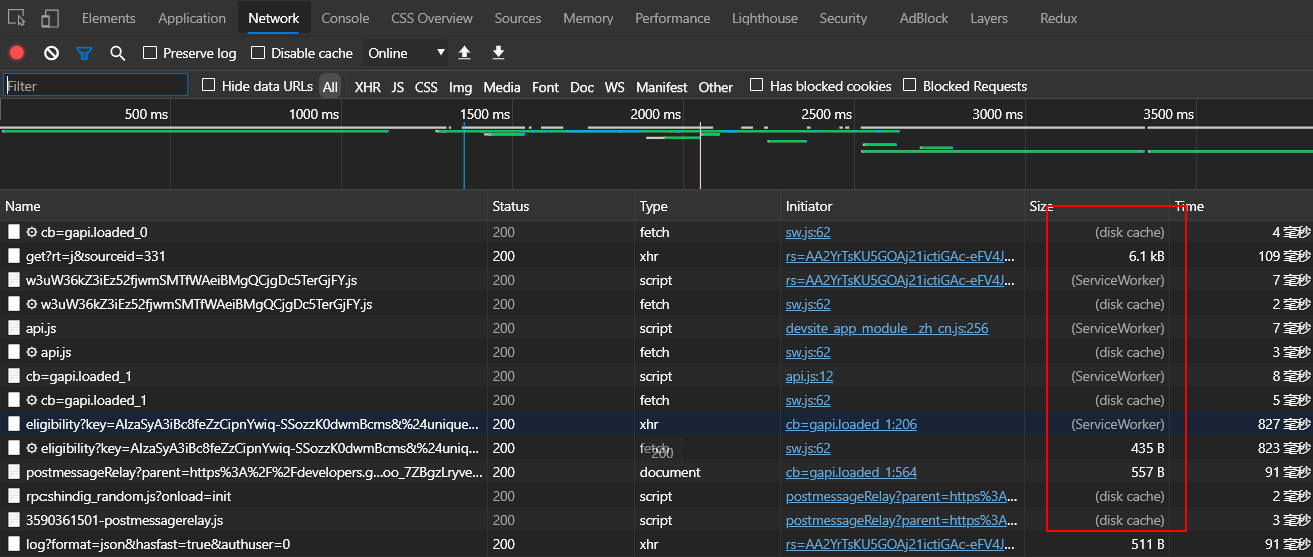Clear the network log
This screenshot has width=1313, height=557.
coord(51,53)
